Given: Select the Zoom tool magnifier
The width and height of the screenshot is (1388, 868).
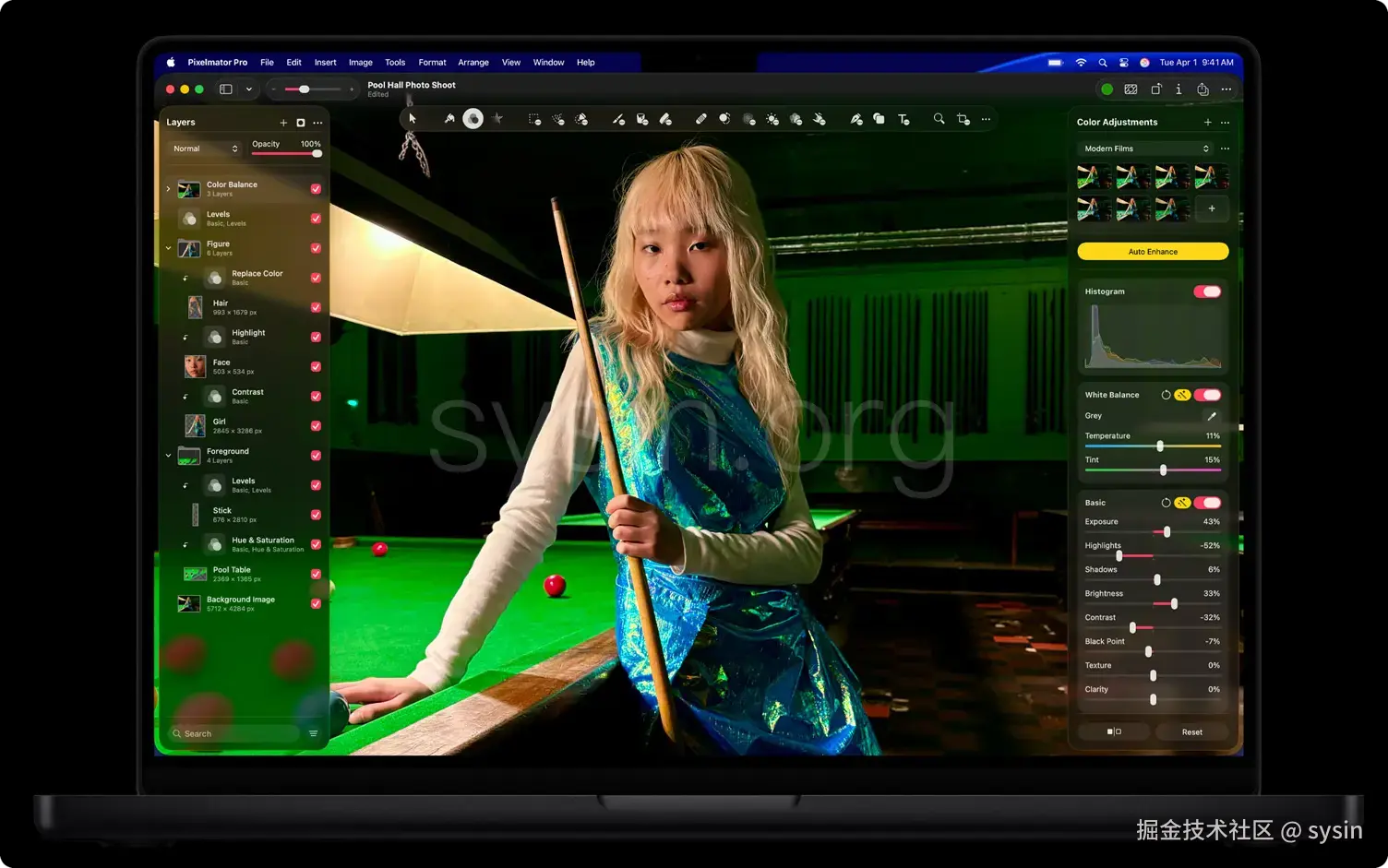Looking at the screenshot, I should pos(939,119).
